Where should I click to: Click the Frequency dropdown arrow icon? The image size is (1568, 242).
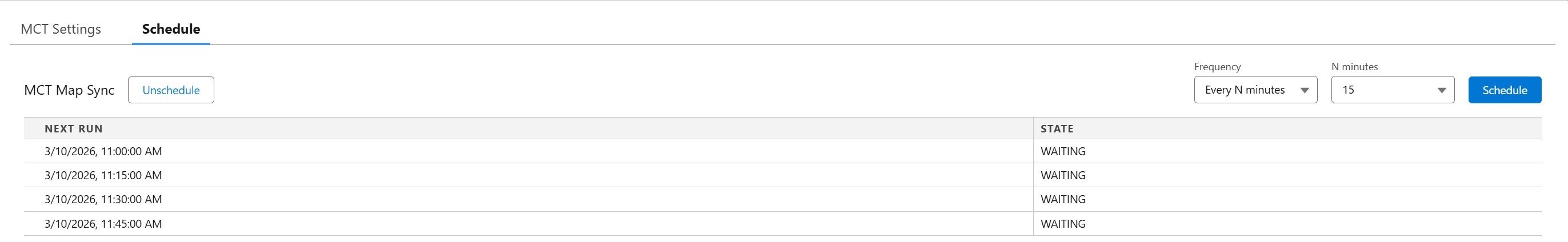(x=1305, y=91)
